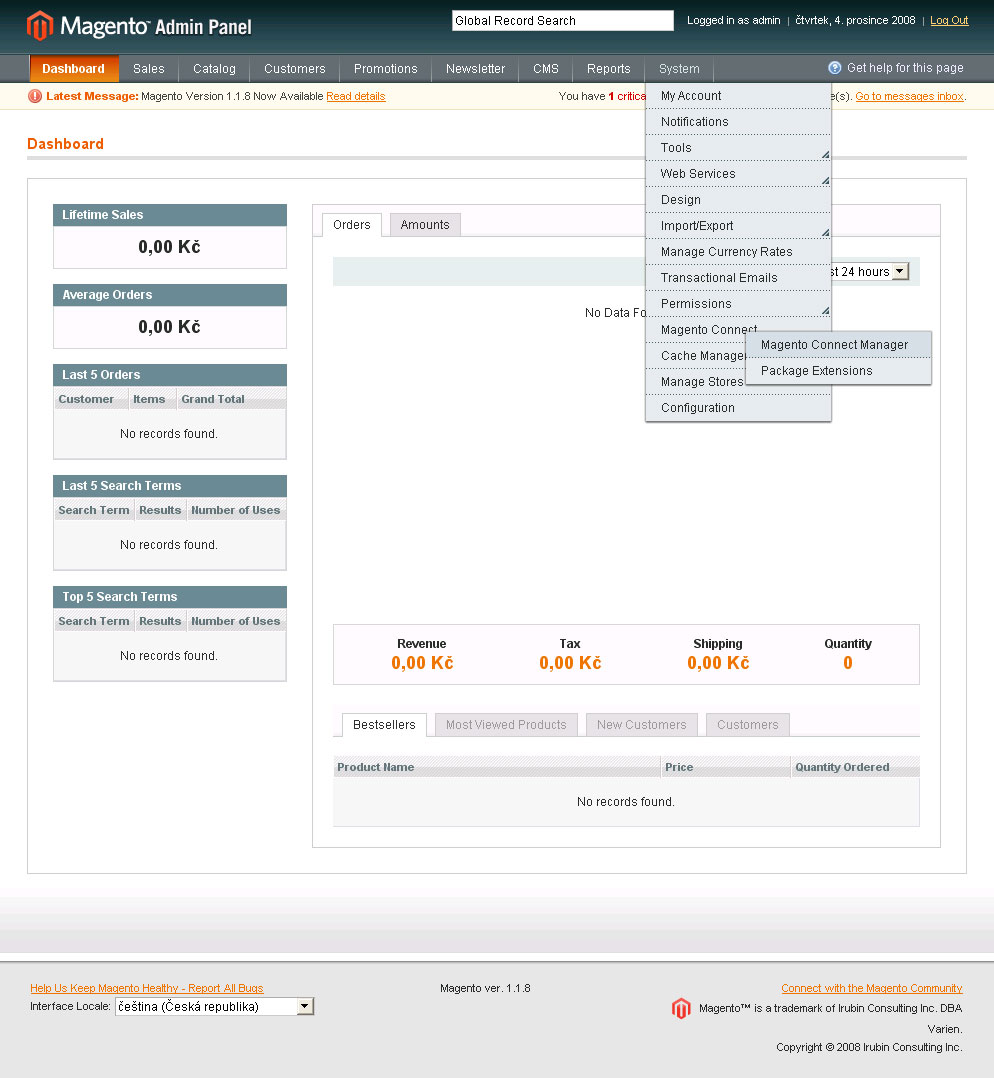
Task: Open the Catalog menu
Action: click(214, 69)
